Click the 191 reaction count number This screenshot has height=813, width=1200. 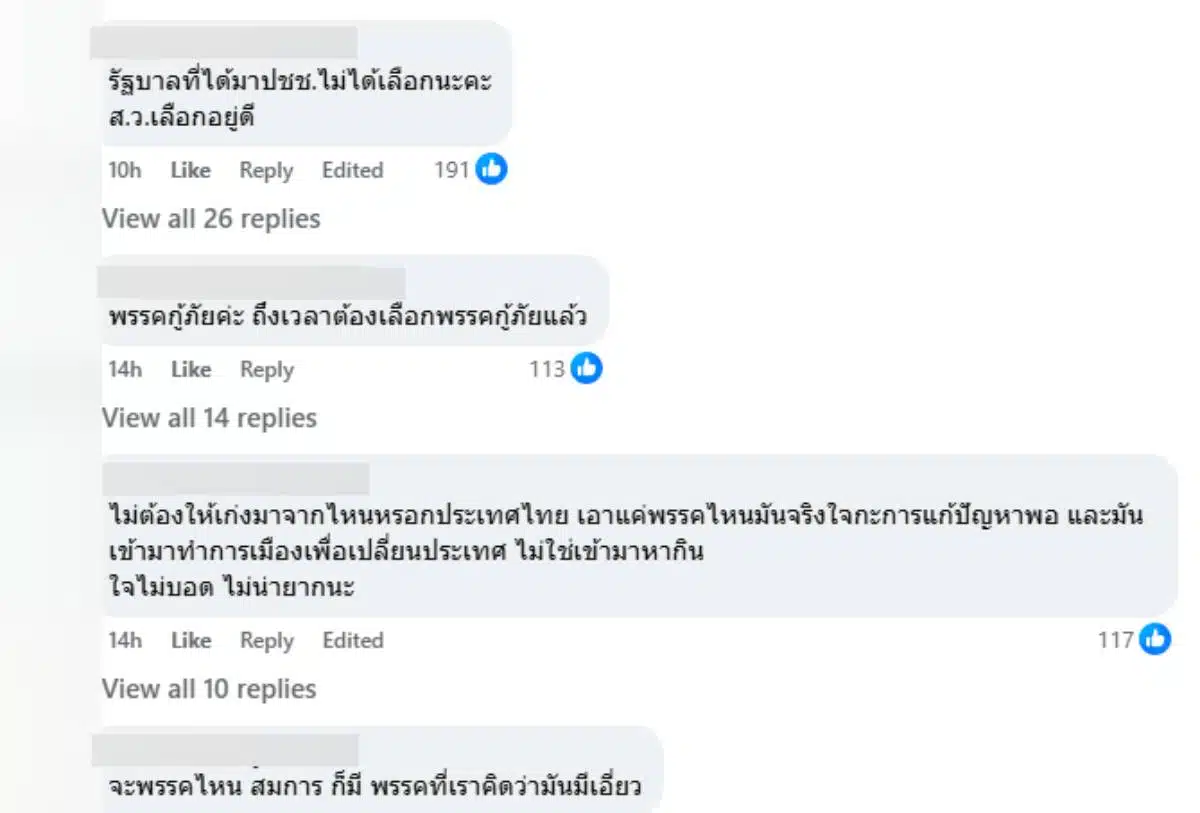coord(451,170)
